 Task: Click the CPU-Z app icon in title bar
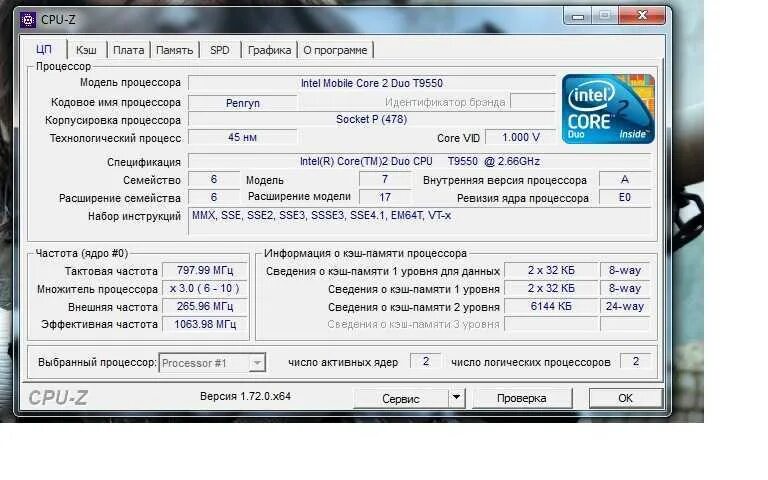pos(28,20)
